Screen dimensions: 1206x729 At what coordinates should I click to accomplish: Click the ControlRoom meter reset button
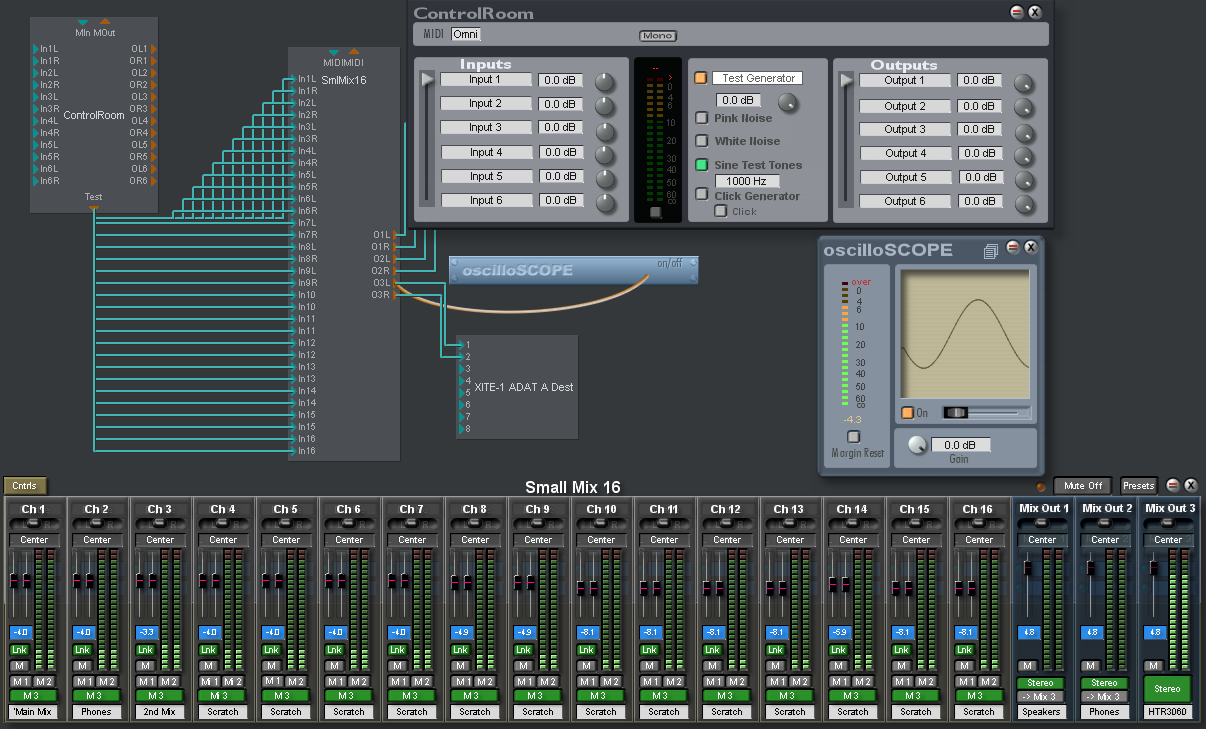coord(655,212)
